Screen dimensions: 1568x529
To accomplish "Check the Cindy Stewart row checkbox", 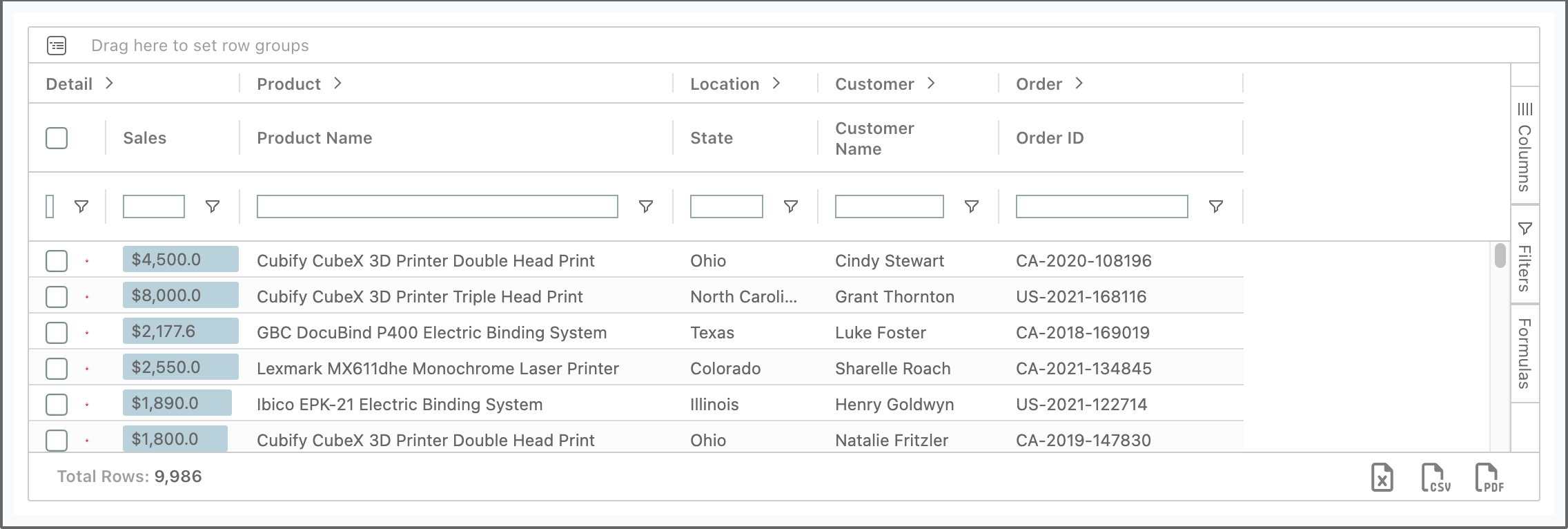I will tap(57, 261).
